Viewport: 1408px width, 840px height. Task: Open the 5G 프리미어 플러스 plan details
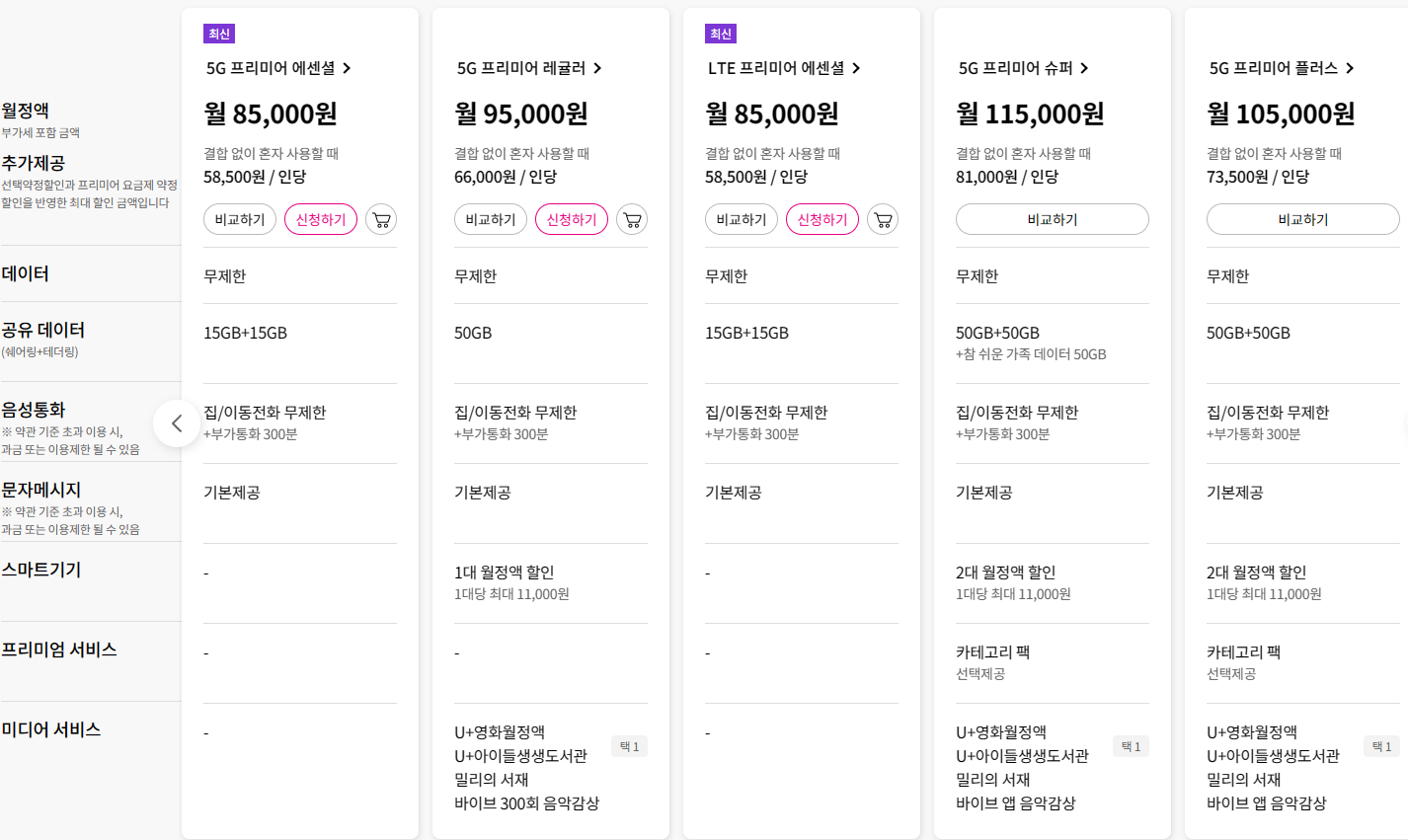click(1282, 68)
